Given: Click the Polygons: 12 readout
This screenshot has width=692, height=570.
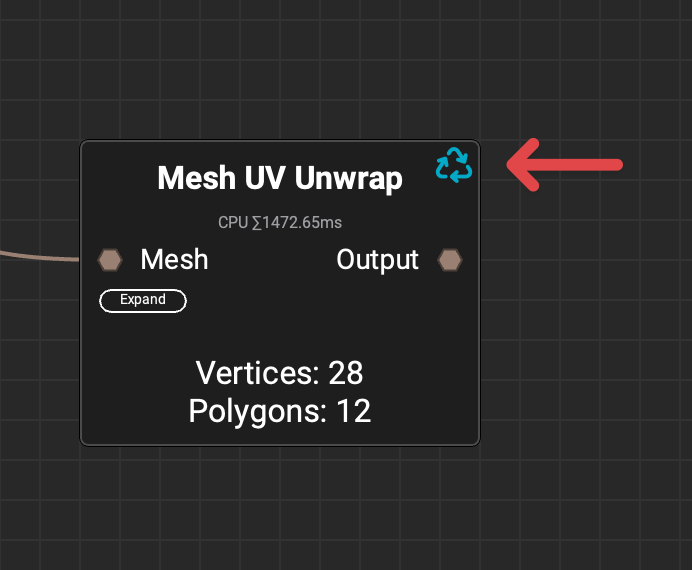Looking at the screenshot, I should click(279, 410).
